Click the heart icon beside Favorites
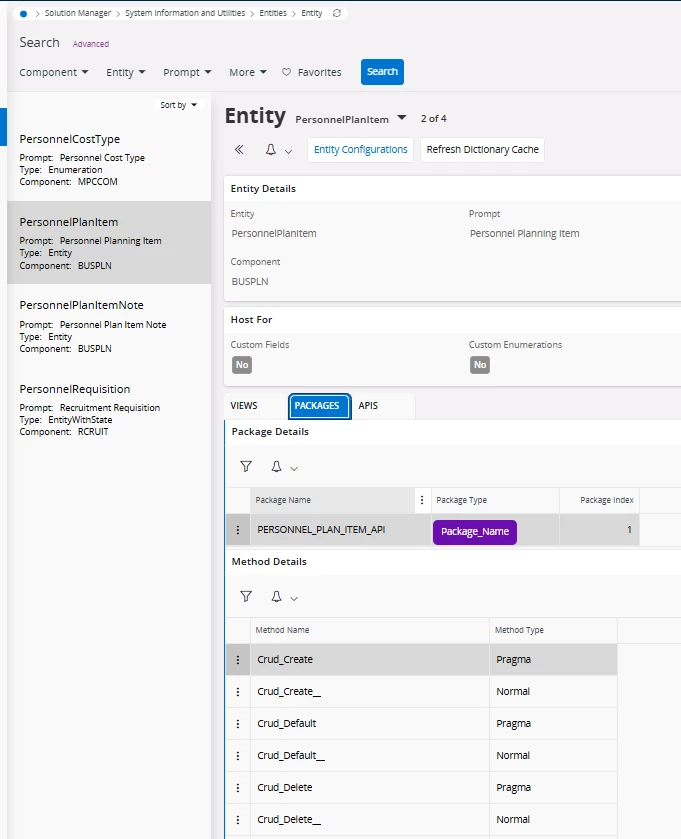 [286, 72]
